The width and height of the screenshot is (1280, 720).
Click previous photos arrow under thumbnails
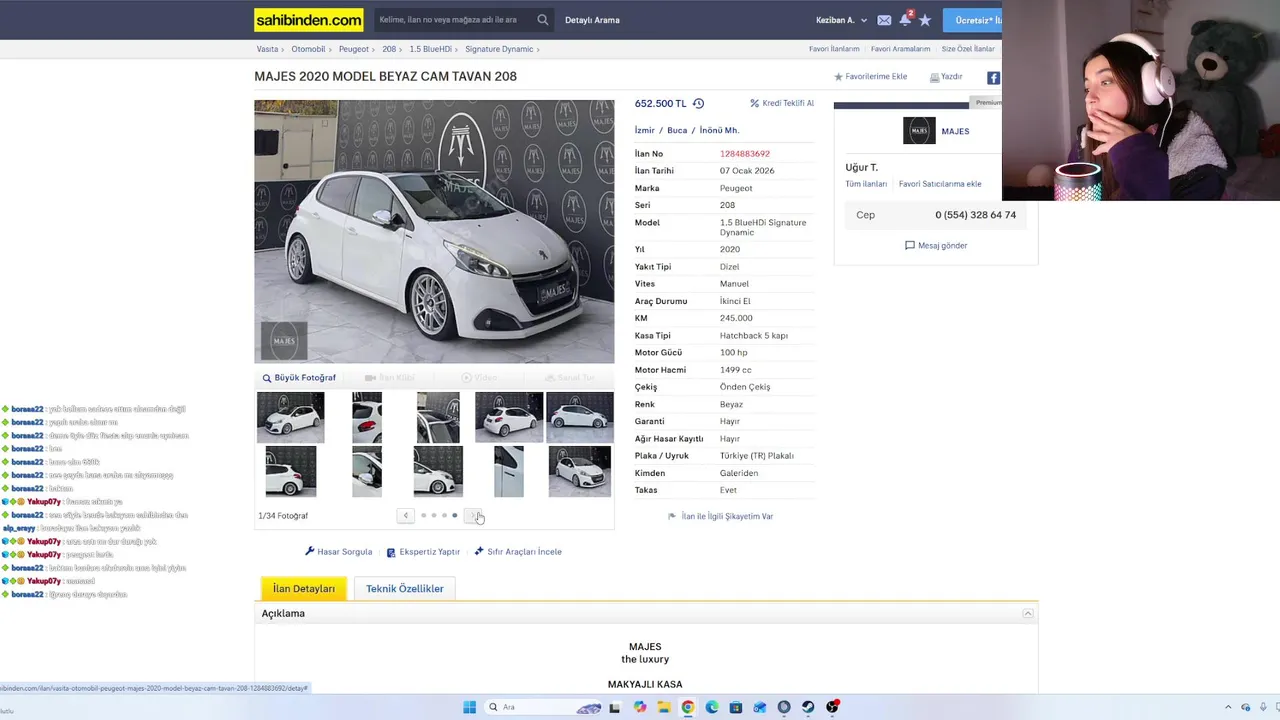[x=405, y=516]
